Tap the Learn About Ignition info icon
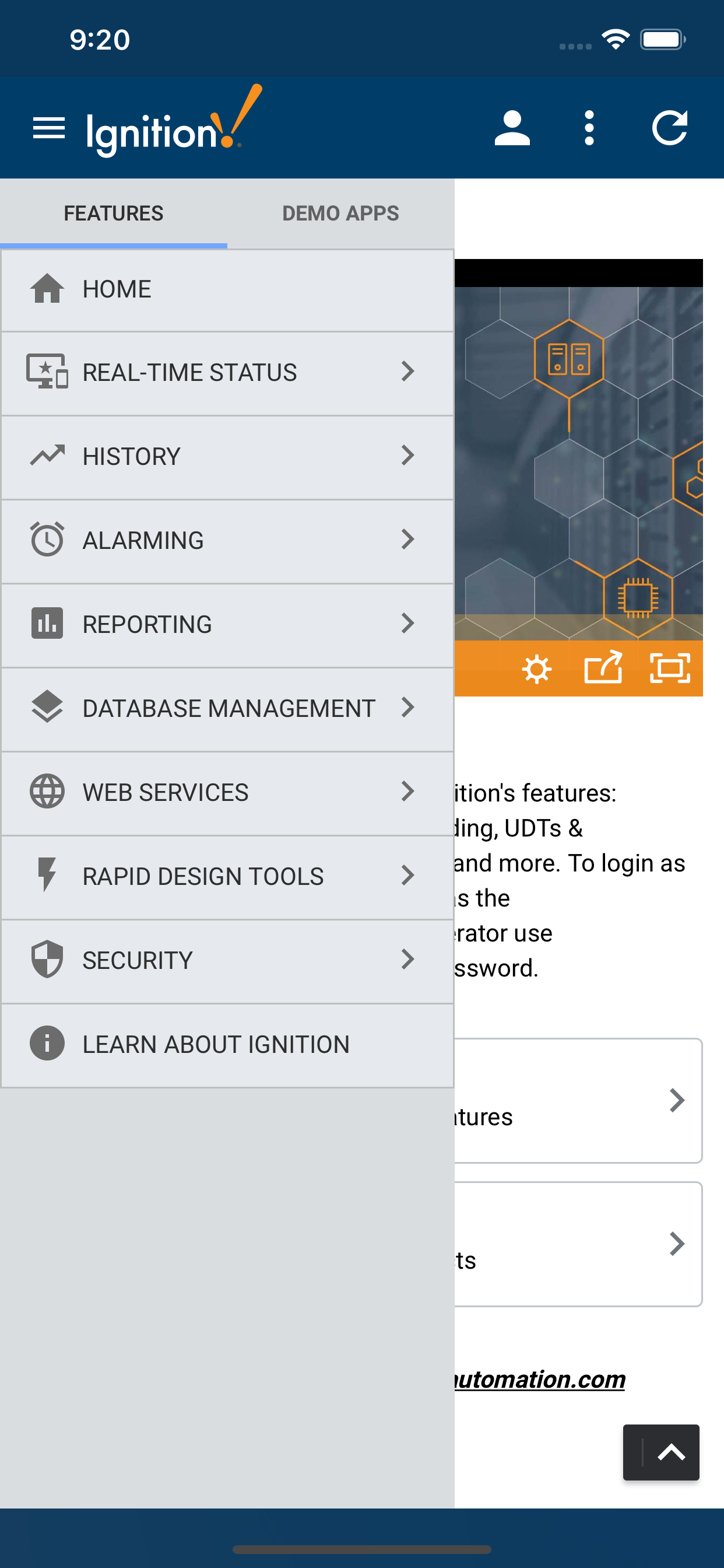This screenshot has height=1568, width=724. coord(47,1044)
